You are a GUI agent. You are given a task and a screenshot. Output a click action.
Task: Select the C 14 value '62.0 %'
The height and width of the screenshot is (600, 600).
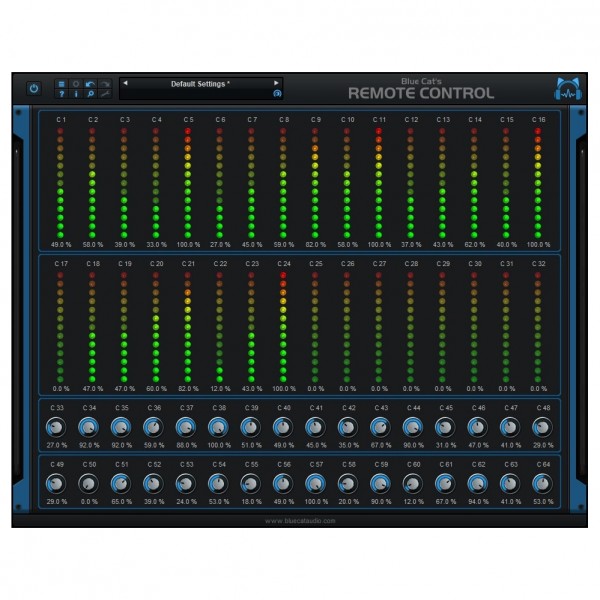474,245
